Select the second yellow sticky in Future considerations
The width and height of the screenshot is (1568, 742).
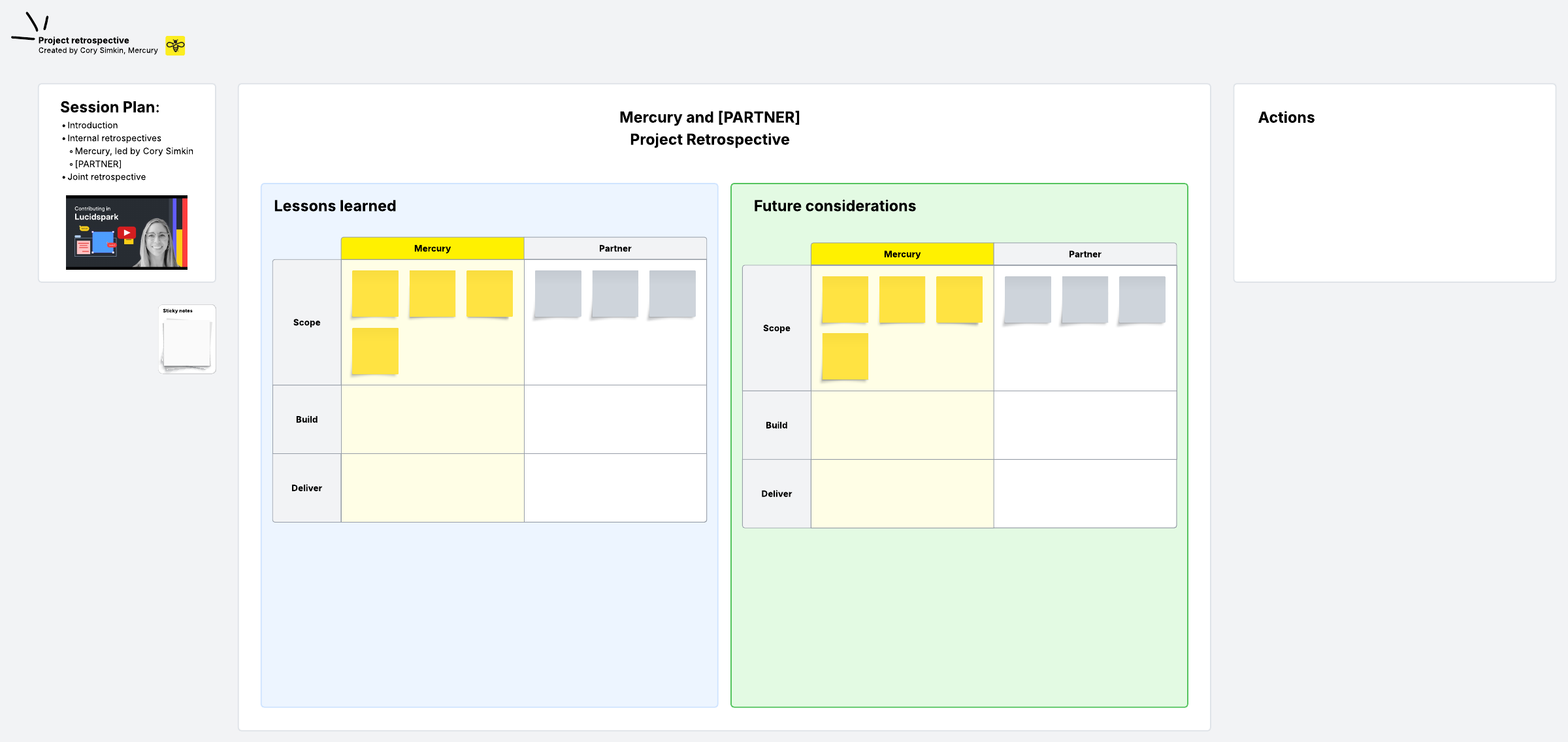pos(902,300)
